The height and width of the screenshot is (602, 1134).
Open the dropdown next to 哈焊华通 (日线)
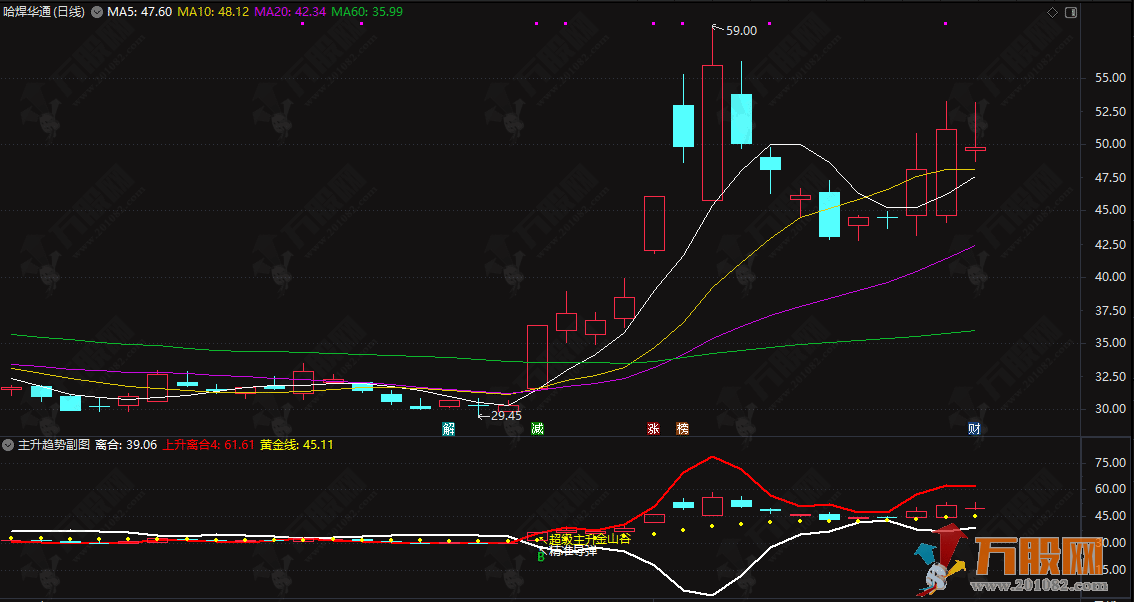[96, 12]
